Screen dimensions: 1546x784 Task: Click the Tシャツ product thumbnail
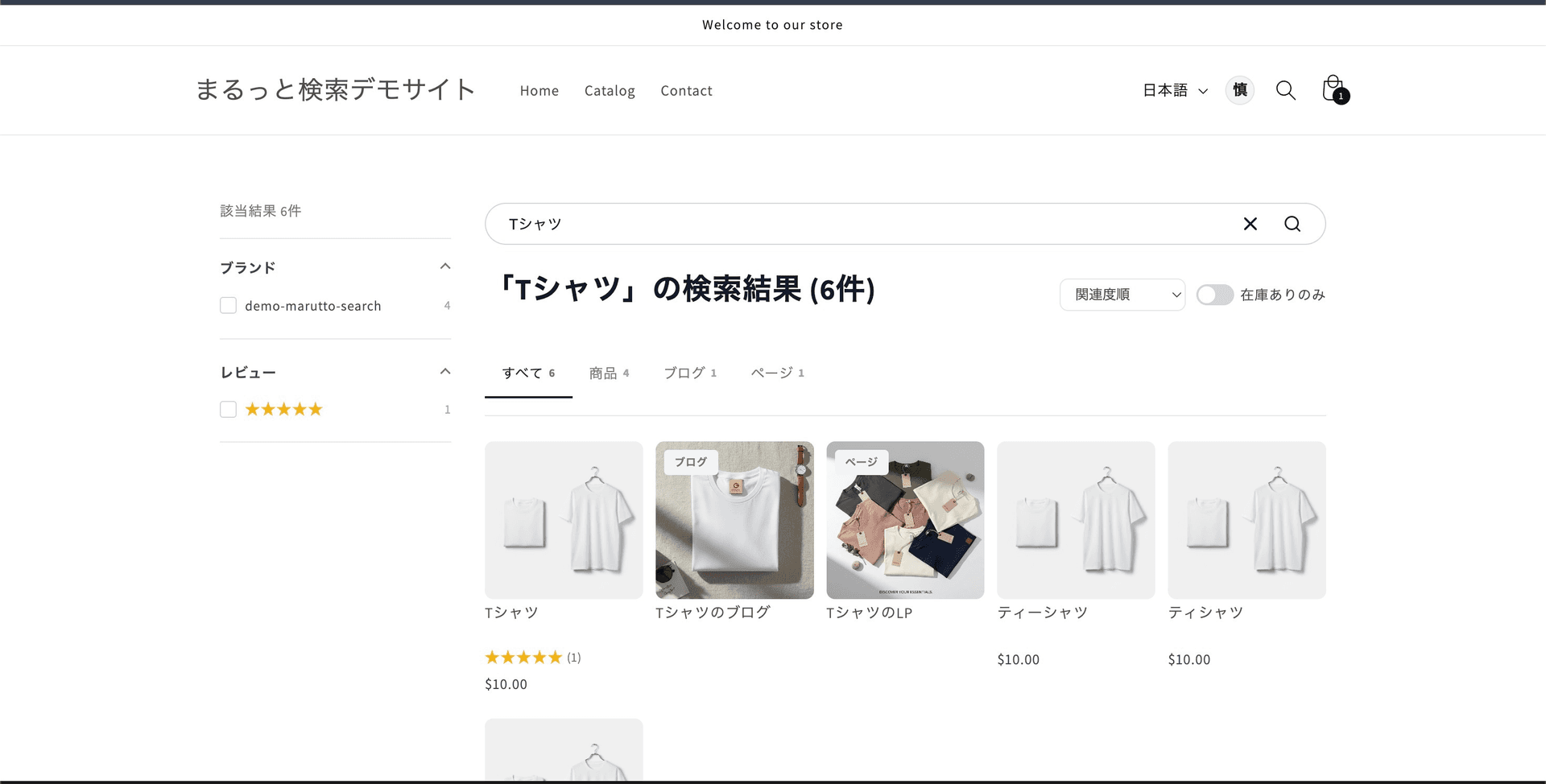564,520
